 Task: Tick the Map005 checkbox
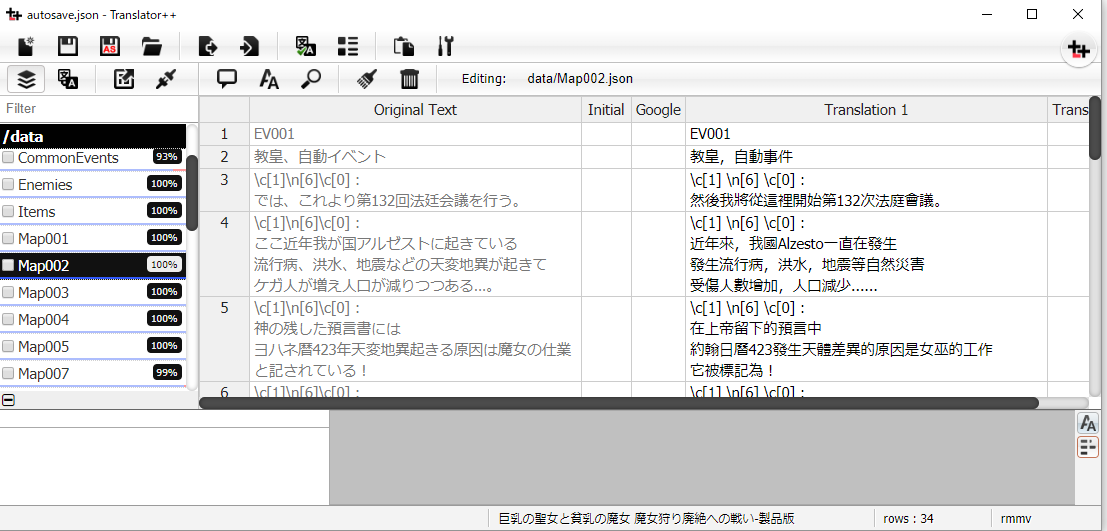8,346
